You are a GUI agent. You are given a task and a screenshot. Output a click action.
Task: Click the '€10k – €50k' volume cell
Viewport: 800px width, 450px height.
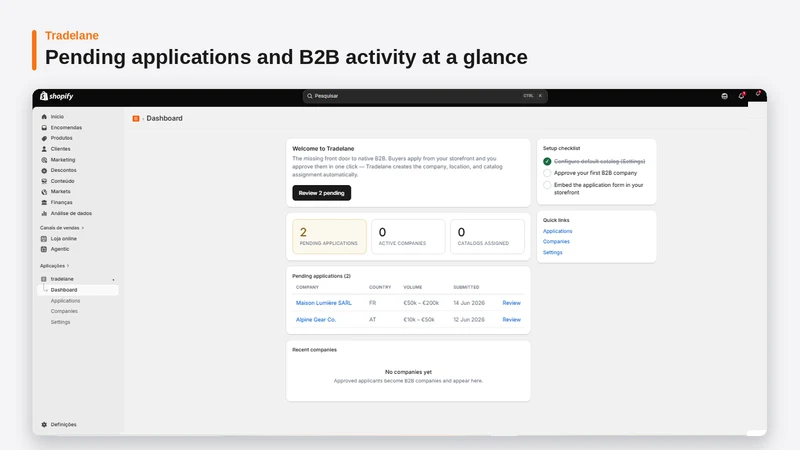(419, 320)
